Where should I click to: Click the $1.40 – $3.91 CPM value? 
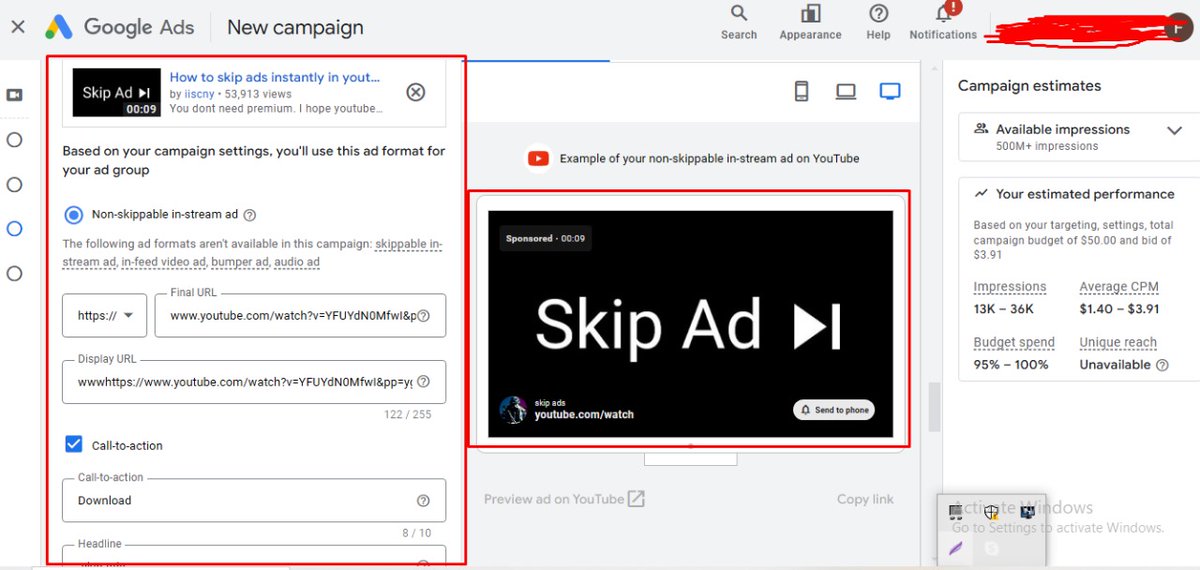1119,309
